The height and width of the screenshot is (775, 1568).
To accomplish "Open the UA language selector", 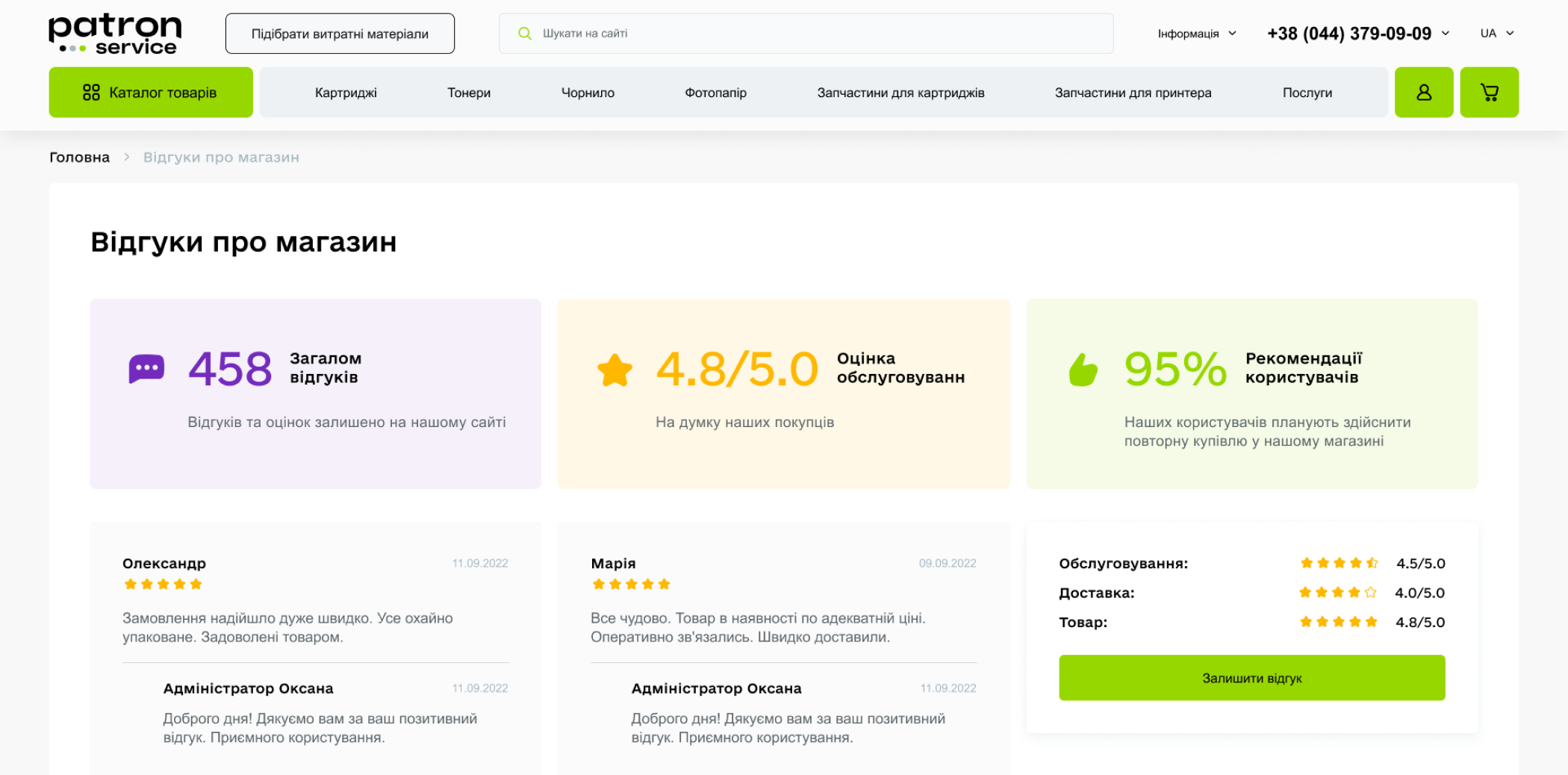I will [1496, 34].
